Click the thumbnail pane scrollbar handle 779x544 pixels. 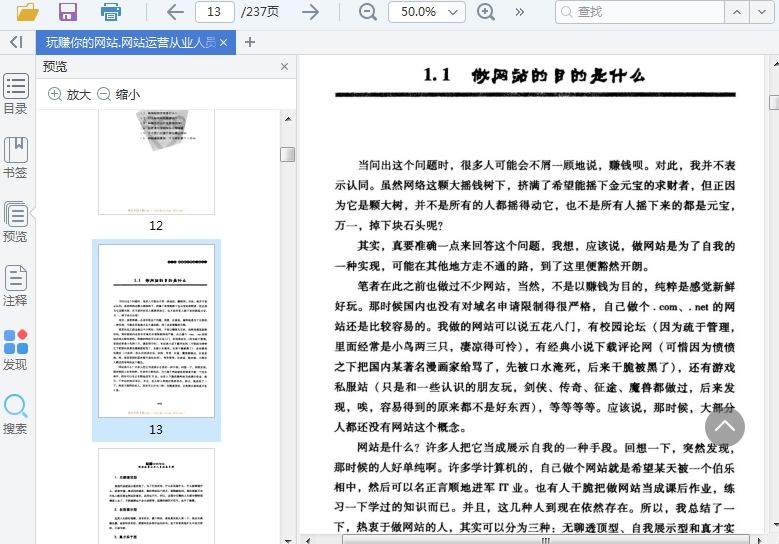[288, 155]
